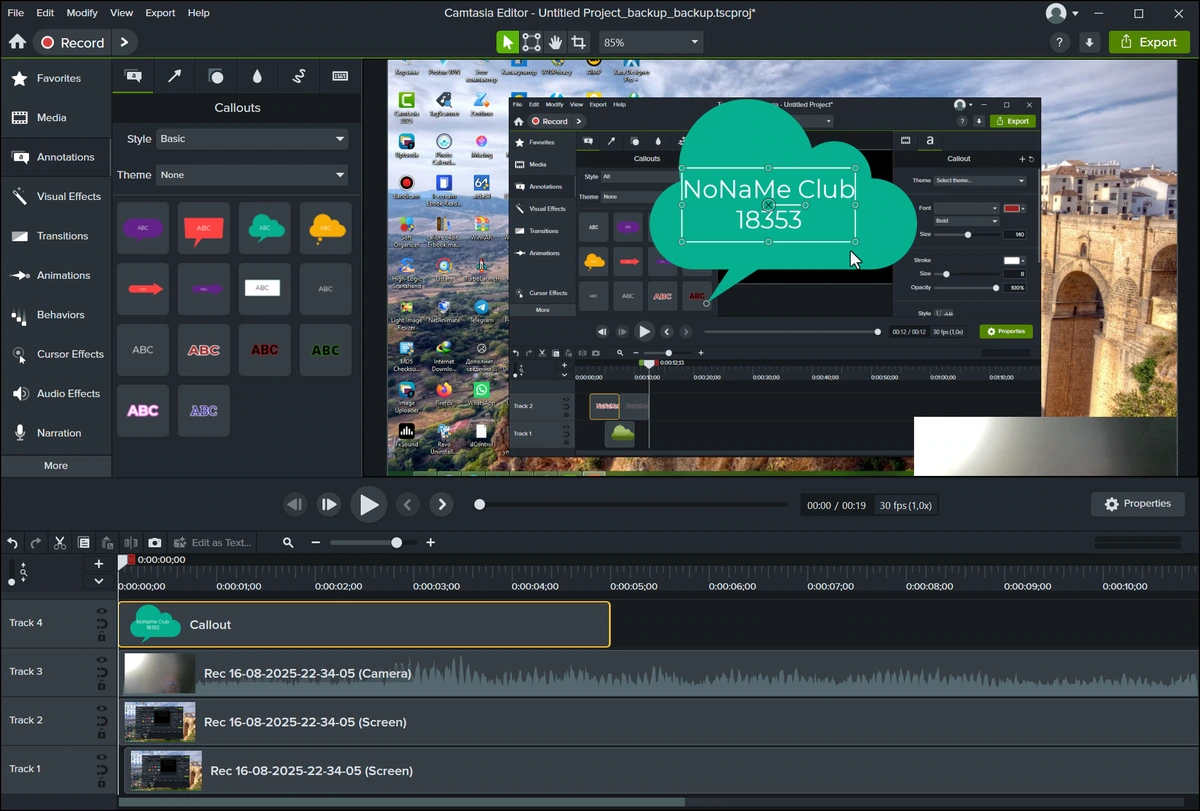Open the canvas zoom 85% dropdown
Screen dimensions: 1200x811
coord(651,42)
